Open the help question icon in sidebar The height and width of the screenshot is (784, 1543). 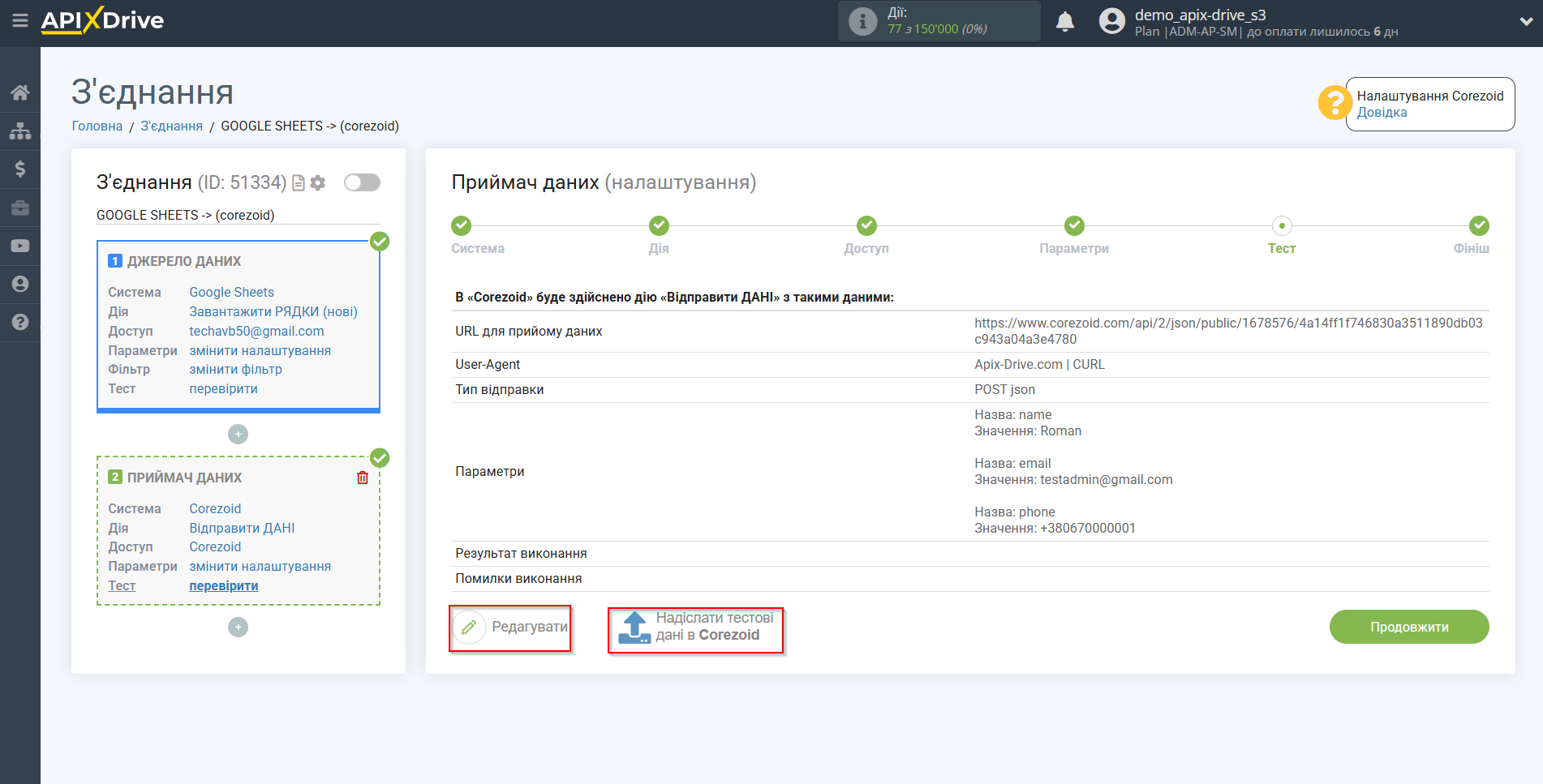tap(20, 322)
